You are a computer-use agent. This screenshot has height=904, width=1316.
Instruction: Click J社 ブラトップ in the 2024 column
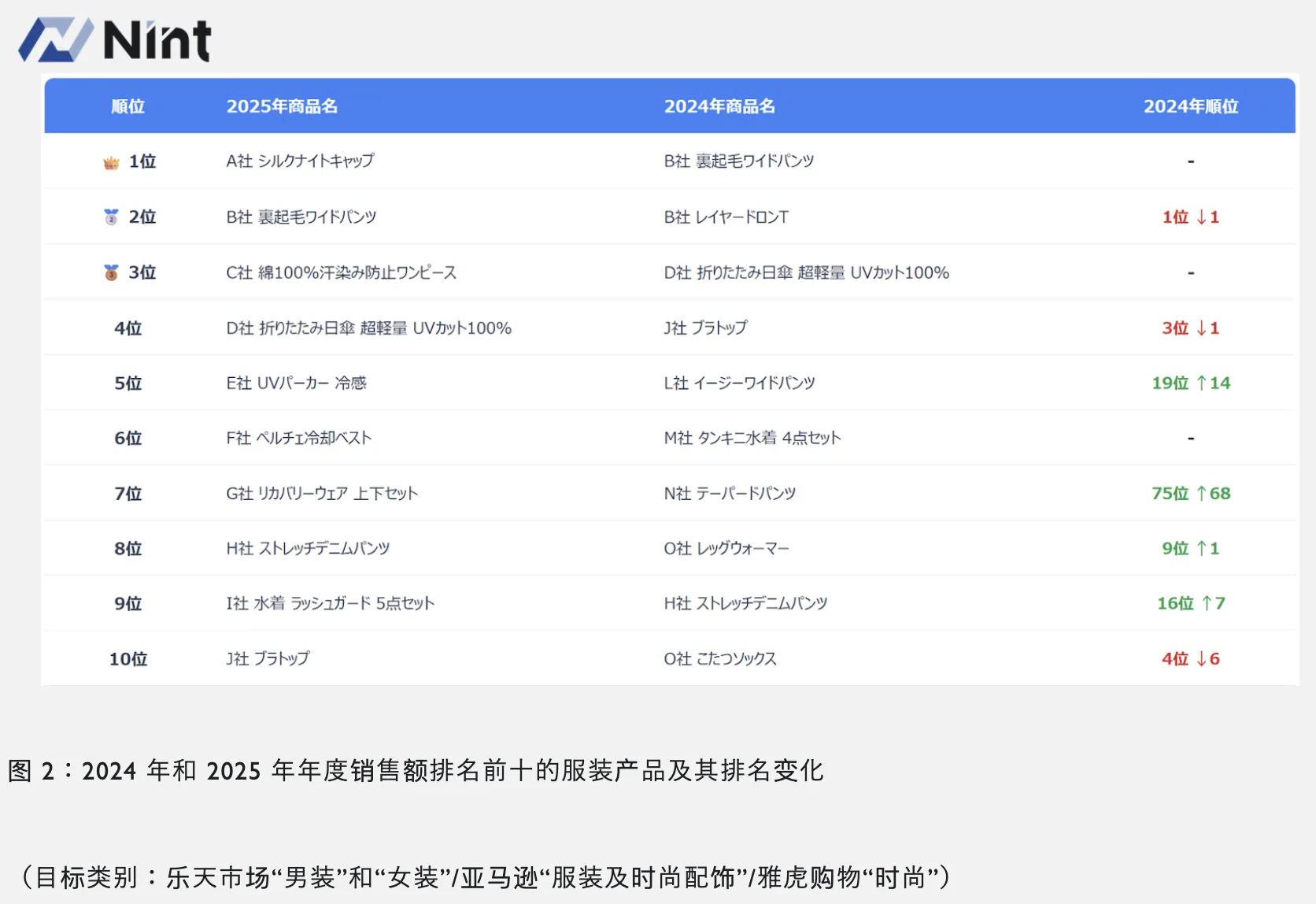[x=706, y=328]
